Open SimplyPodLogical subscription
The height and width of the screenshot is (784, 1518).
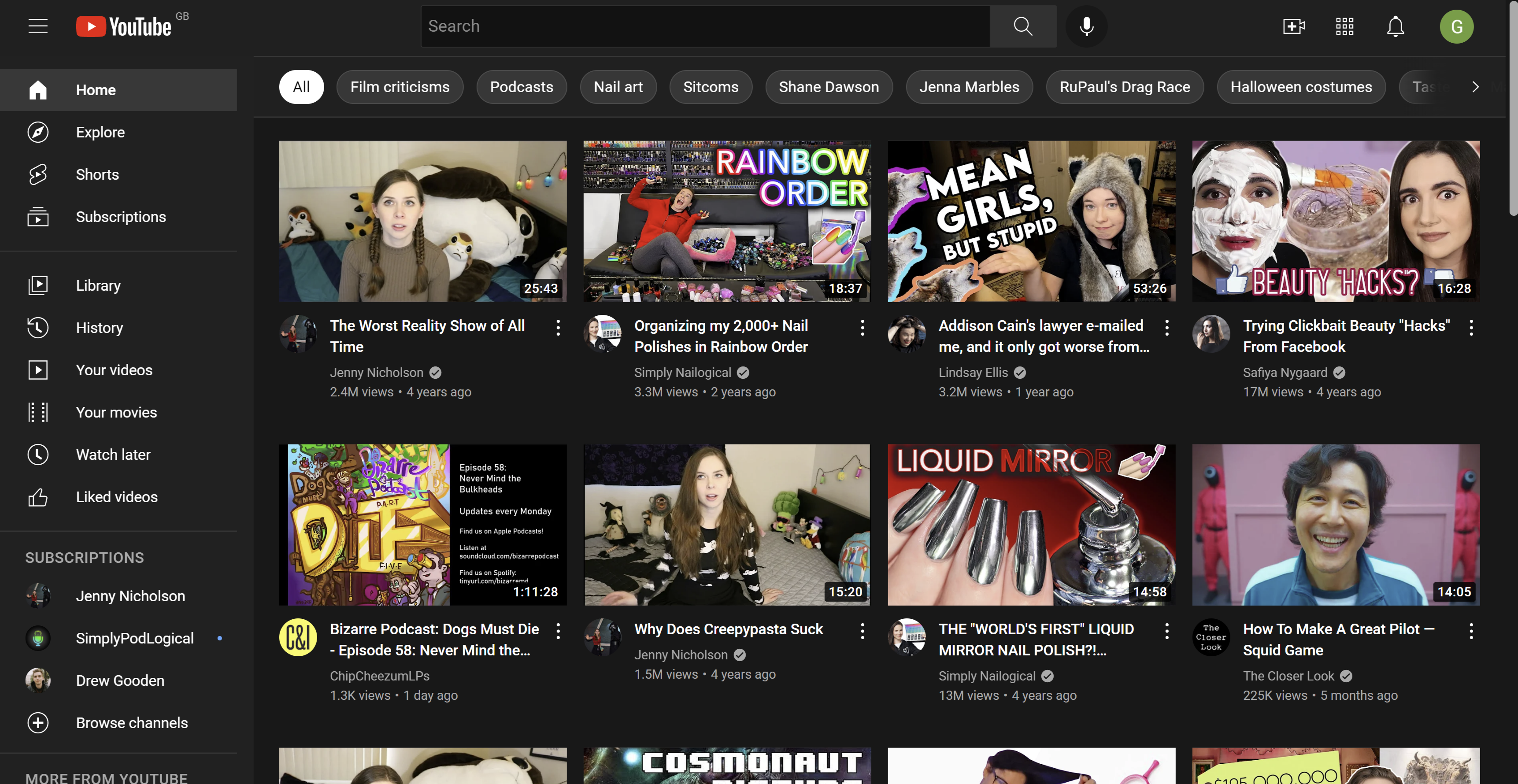click(x=118, y=638)
